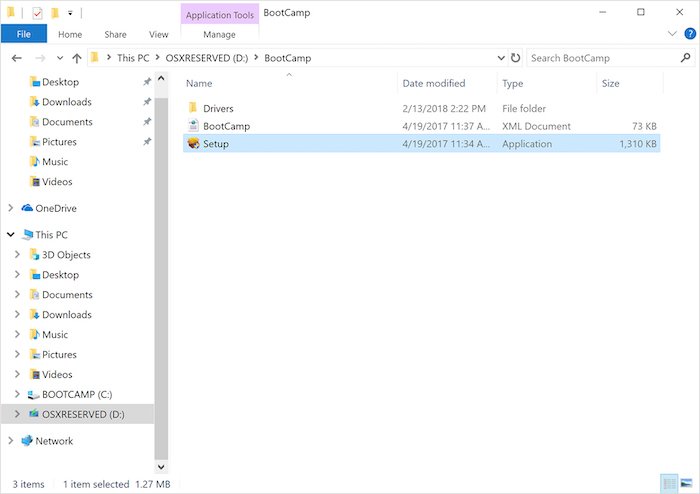Open the Manage tab under Application Tools
The image size is (700, 494).
(x=219, y=34)
